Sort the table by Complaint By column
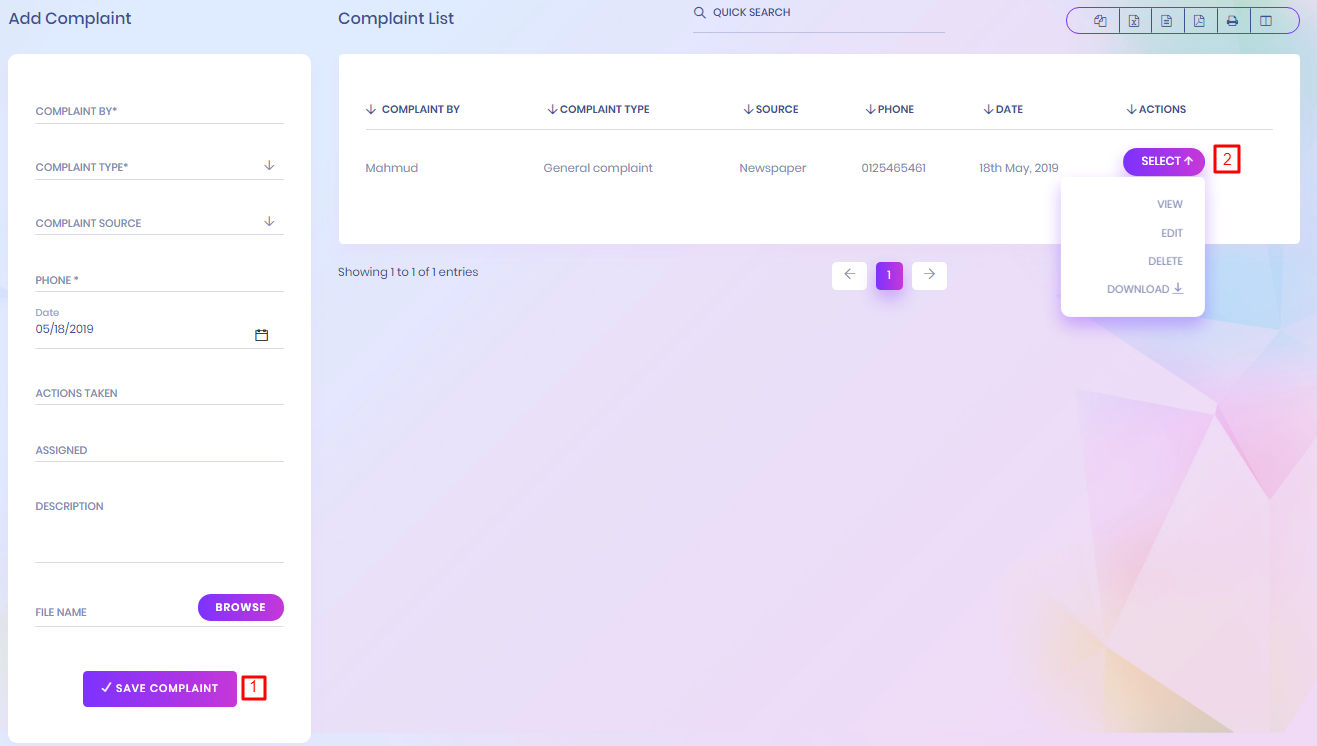 pyautogui.click(x=413, y=109)
